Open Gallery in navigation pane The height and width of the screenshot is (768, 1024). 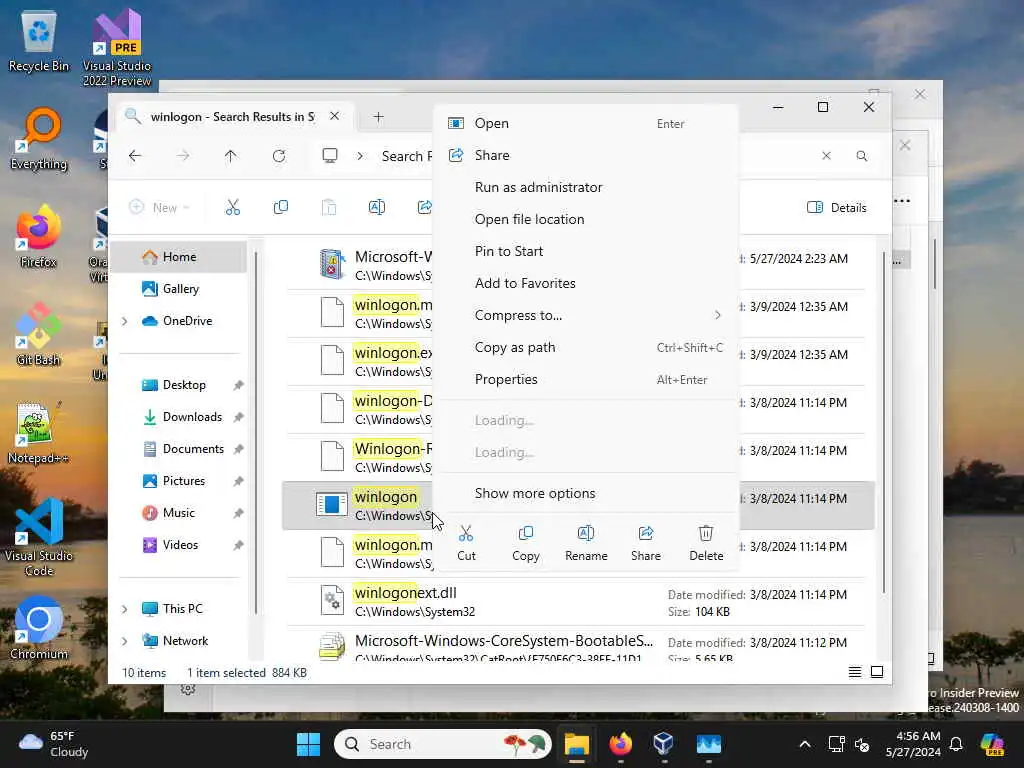[180, 289]
